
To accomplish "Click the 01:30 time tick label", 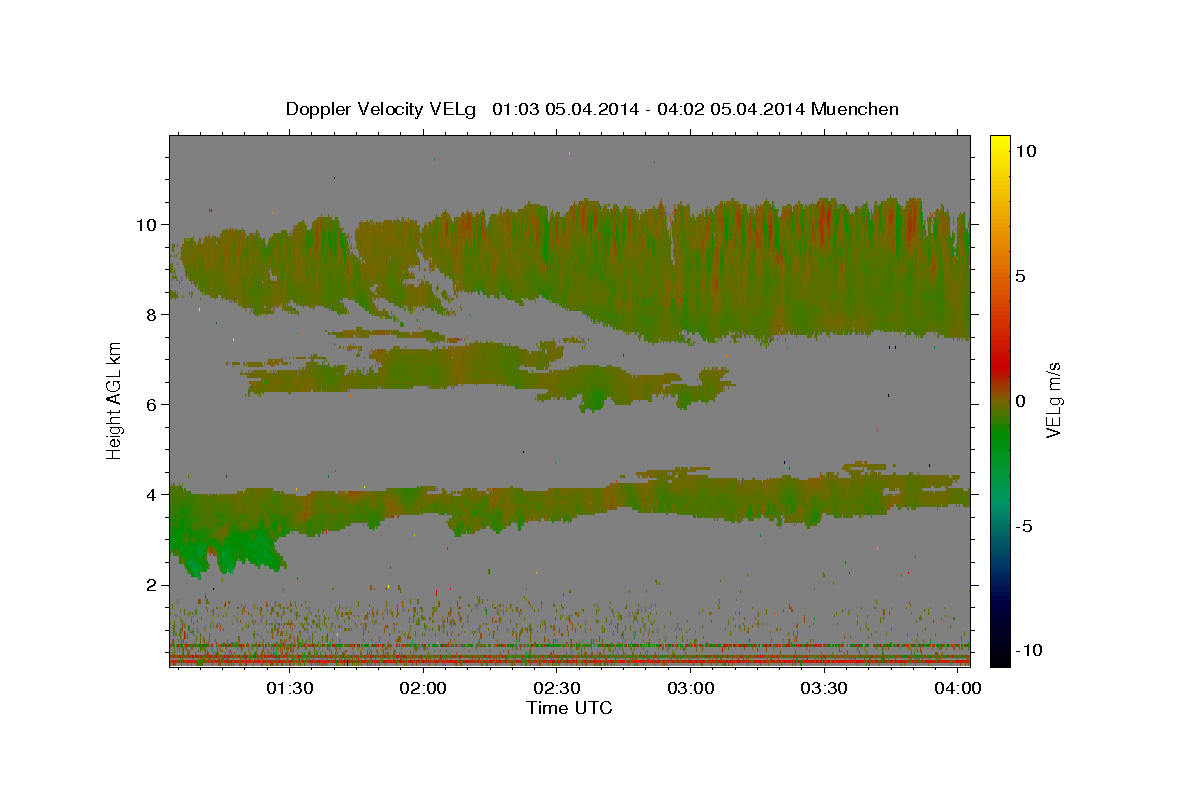I will 289,689.
